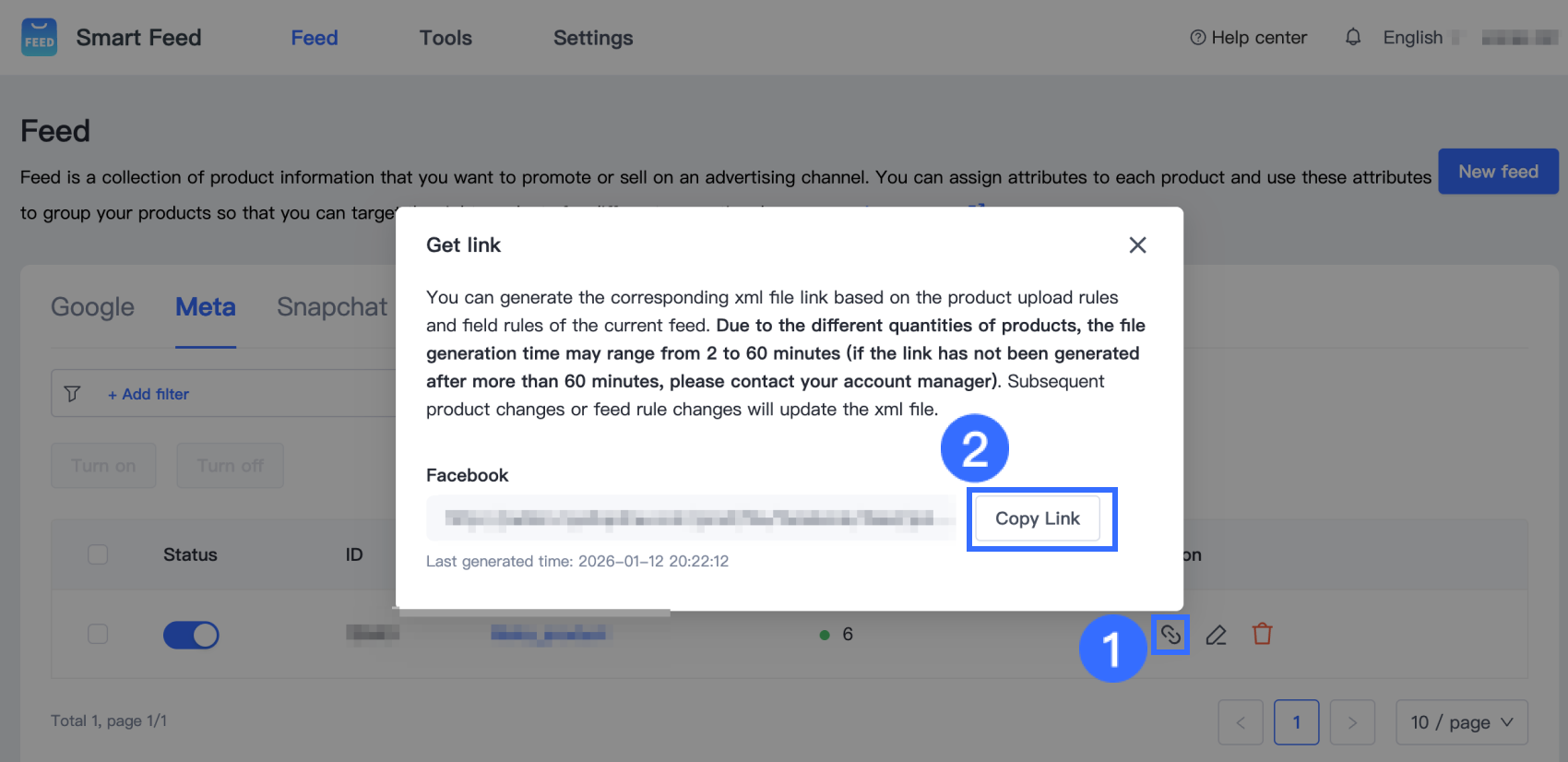Click the New feed button
Screen dimensions: 1568x762
point(1498,172)
